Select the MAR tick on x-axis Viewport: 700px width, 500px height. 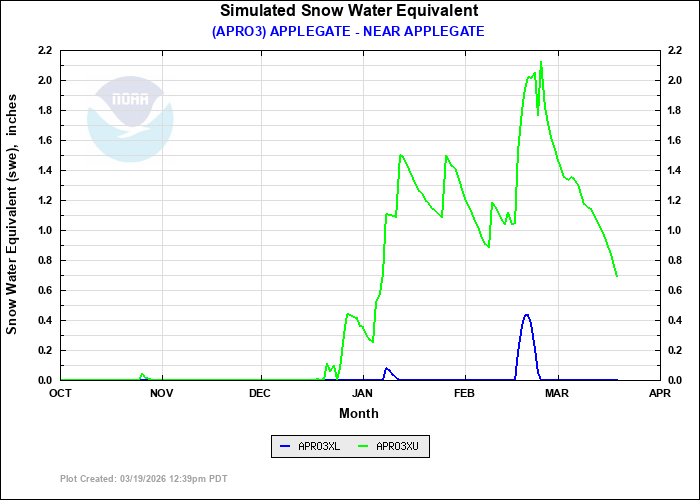click(556, 392)
